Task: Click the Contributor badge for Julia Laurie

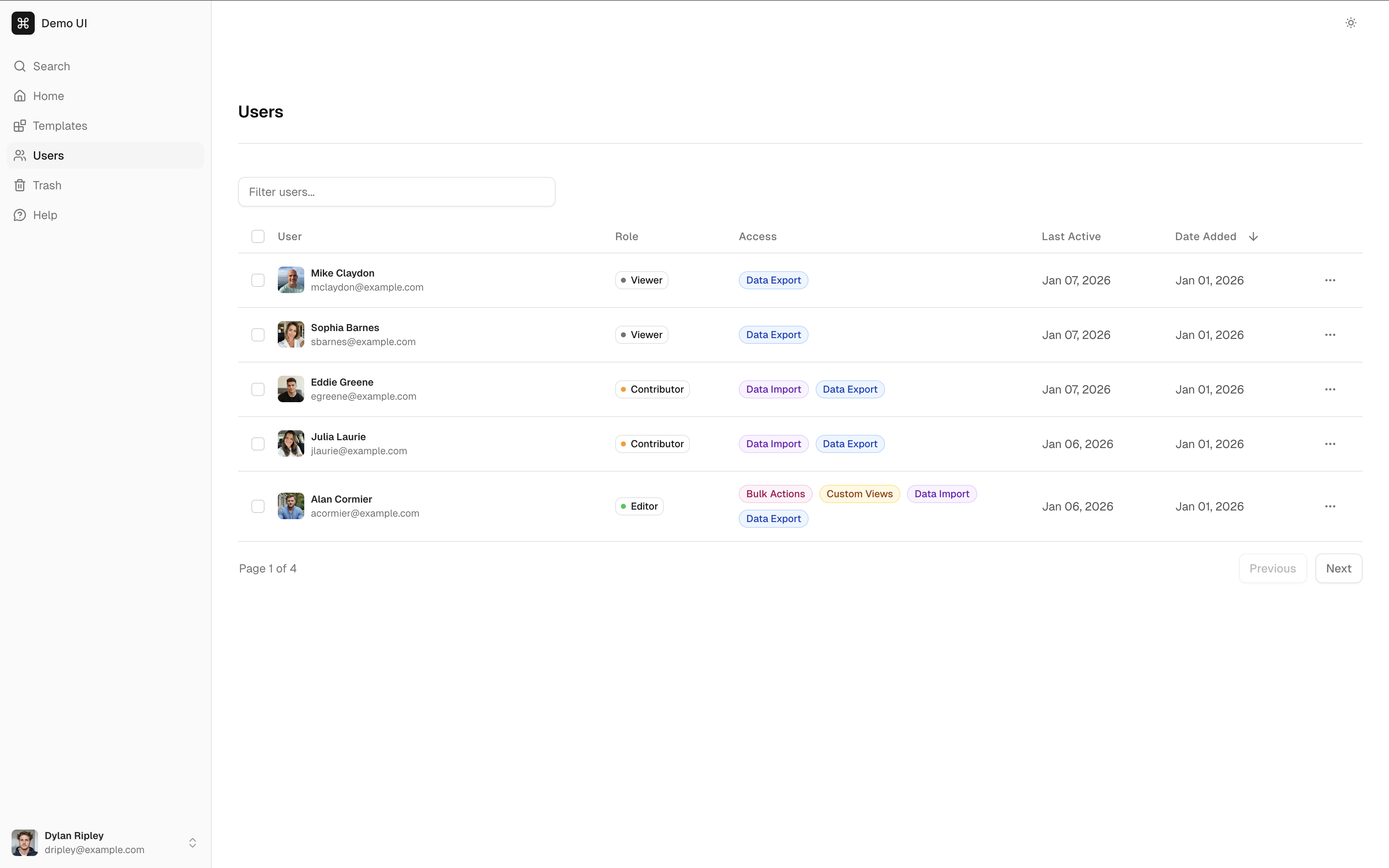Action: pos(652,444)
